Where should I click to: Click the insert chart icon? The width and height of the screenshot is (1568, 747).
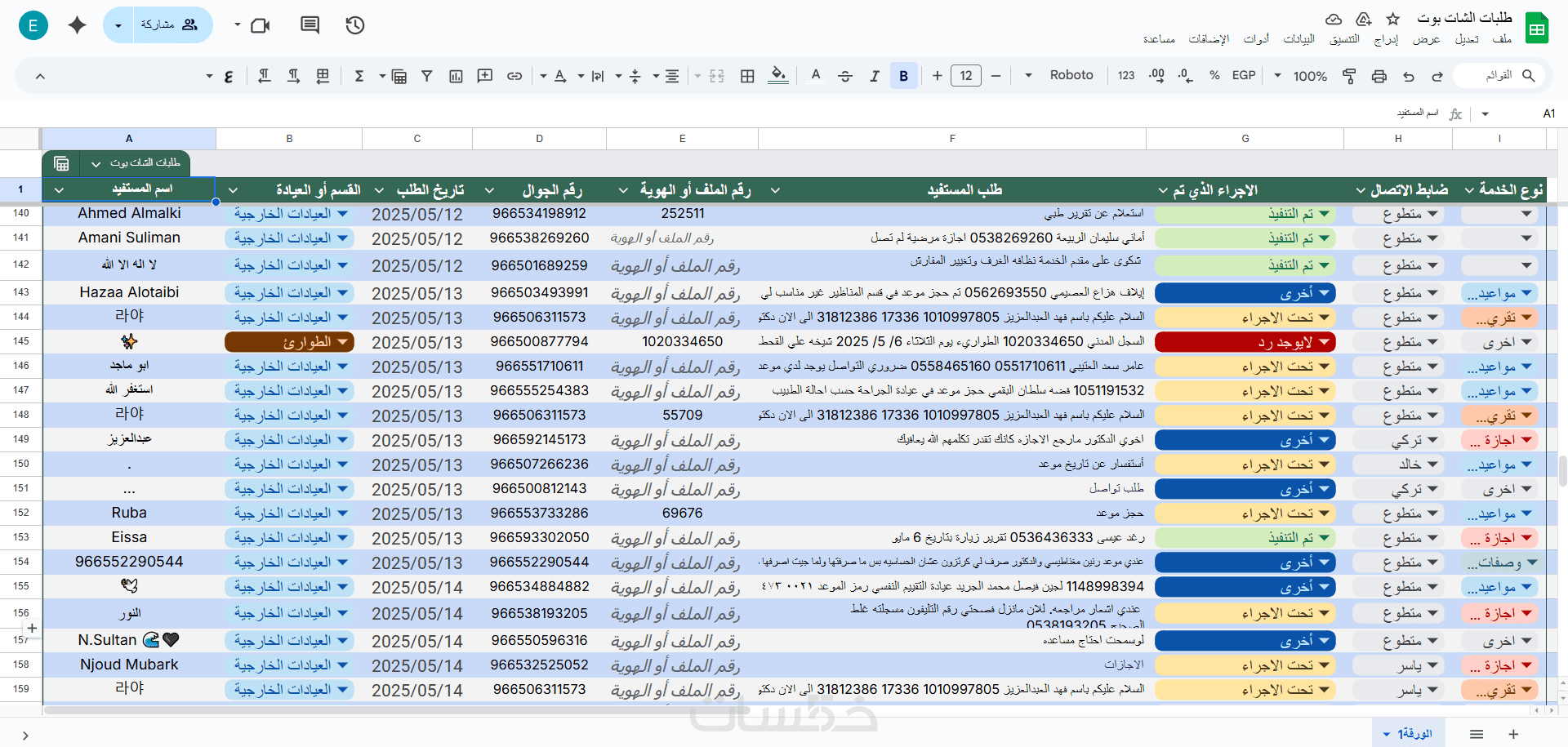[456, 76]
